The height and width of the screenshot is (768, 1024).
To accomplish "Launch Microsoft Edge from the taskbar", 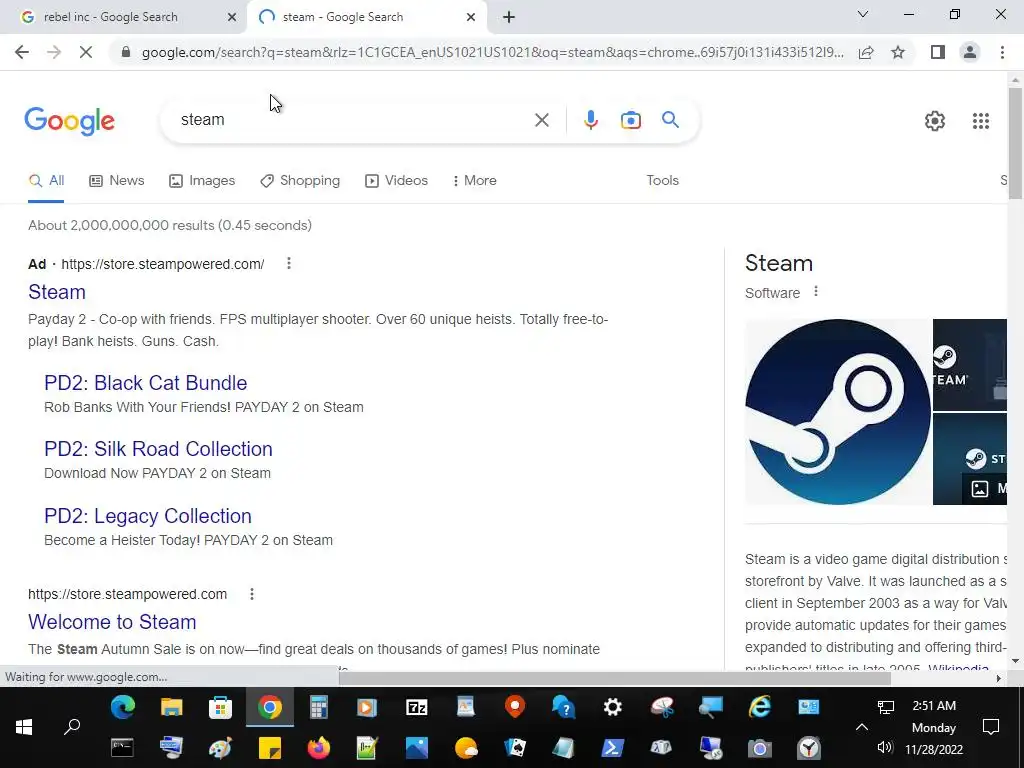I will (x=122, y=707).
